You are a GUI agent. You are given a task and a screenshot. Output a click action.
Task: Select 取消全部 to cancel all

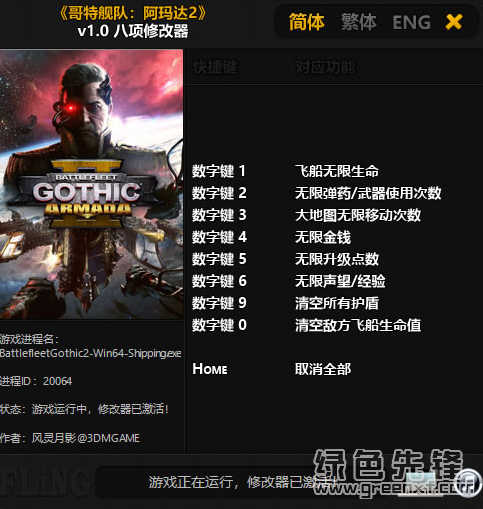323,369
